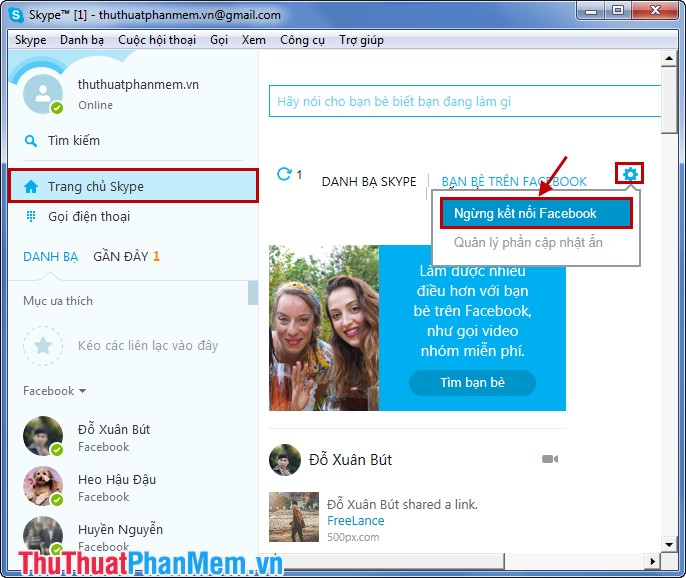
Task: Click the Tìm kiếm search field
Action: click(x=74, y=140)
